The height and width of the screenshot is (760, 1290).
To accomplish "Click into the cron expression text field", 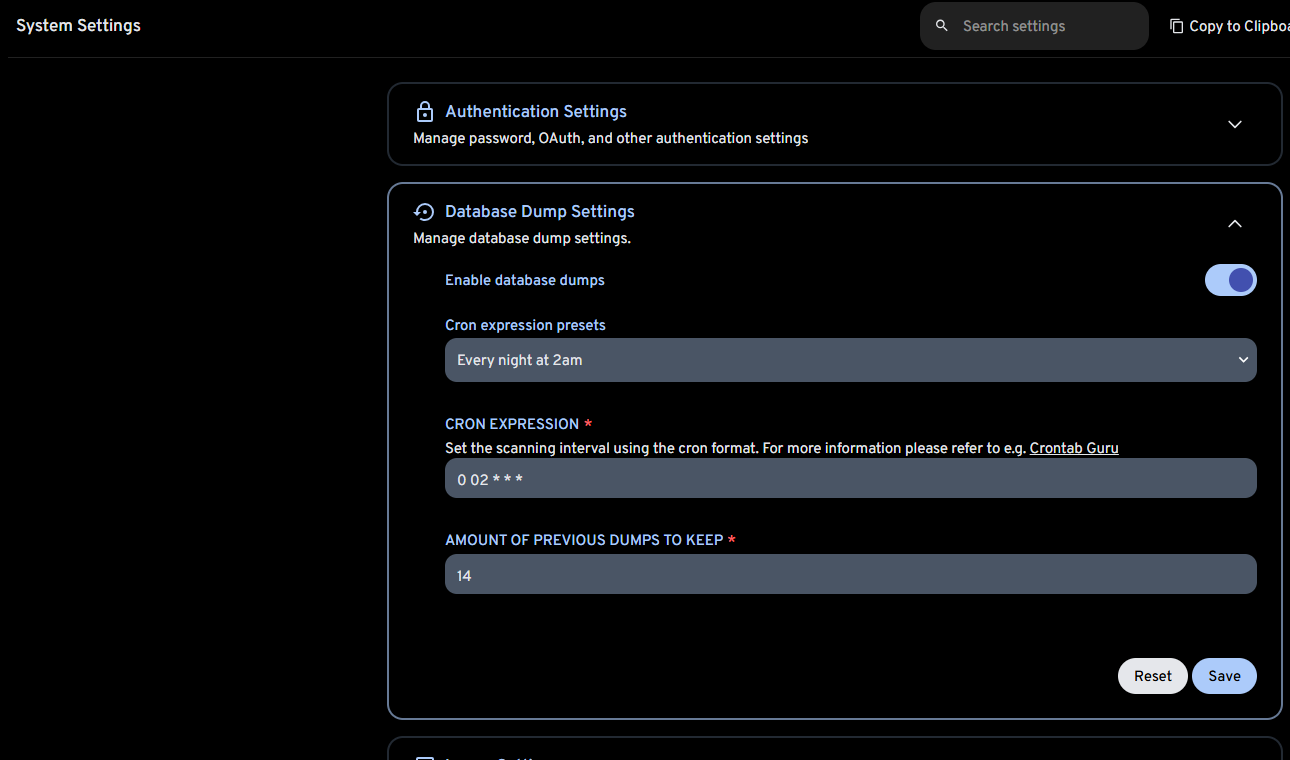I will (x=850, y=479).
